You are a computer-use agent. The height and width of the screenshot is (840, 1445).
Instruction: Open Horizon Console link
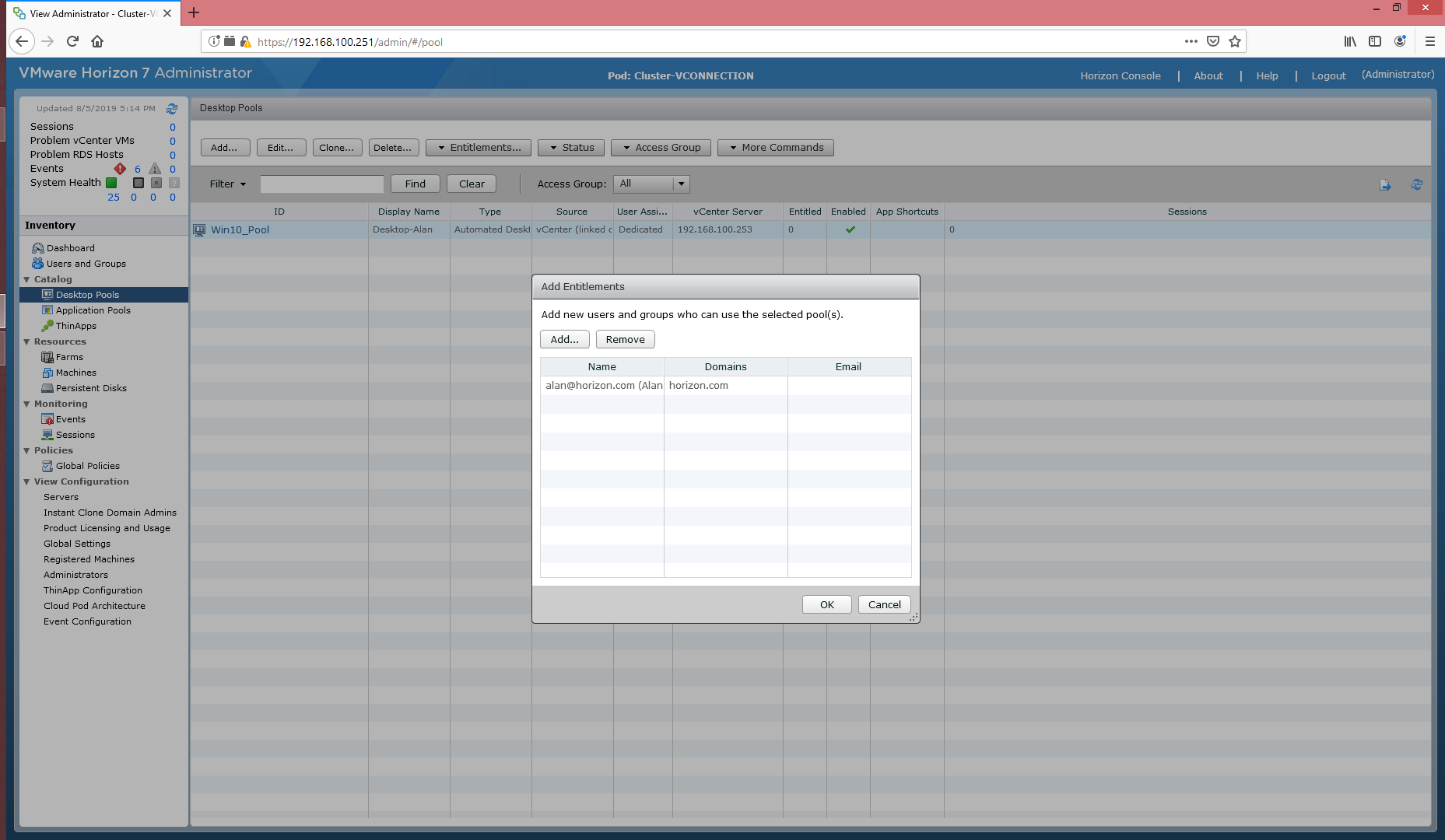click(1120, 76)
